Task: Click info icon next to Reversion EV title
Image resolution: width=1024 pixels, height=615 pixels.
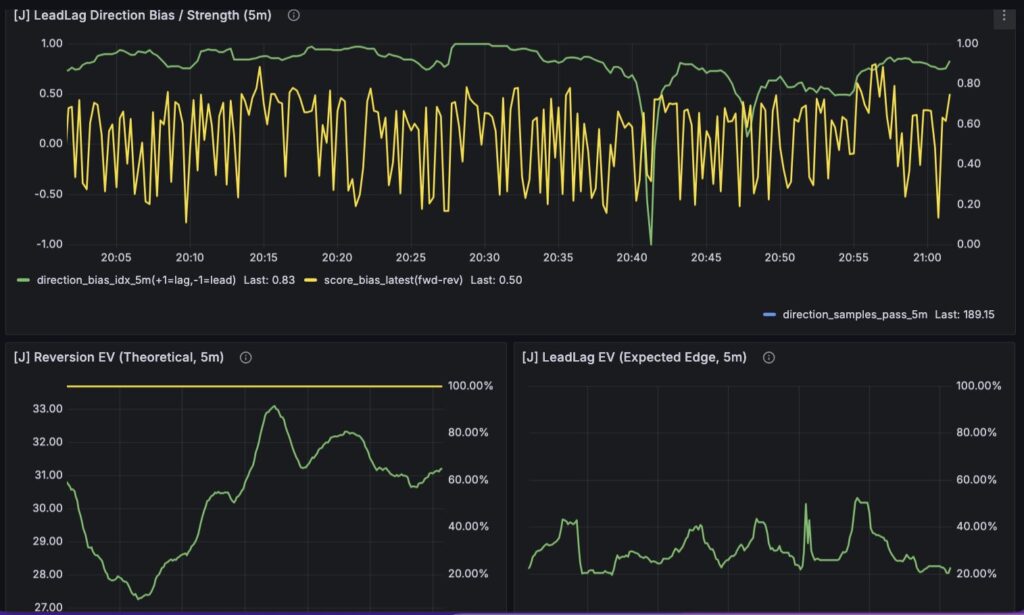Action: pyautogui.click(x=246, y=357)
